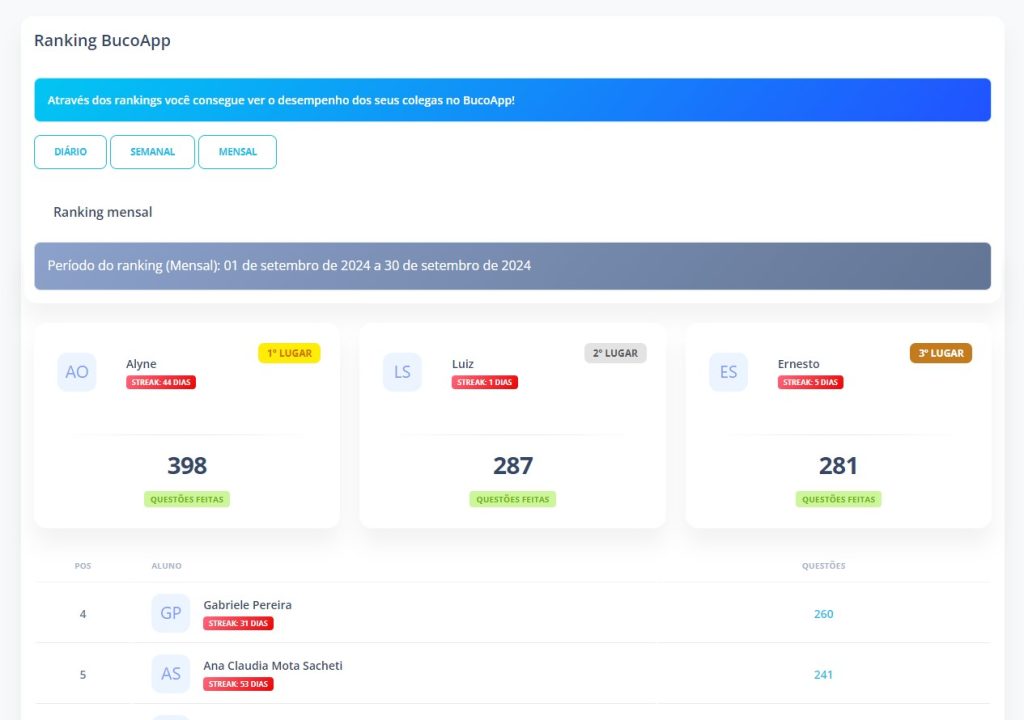Click the STREAK: 1 DIAS badge
The image size is (1024, 720).
pos(485,382)
